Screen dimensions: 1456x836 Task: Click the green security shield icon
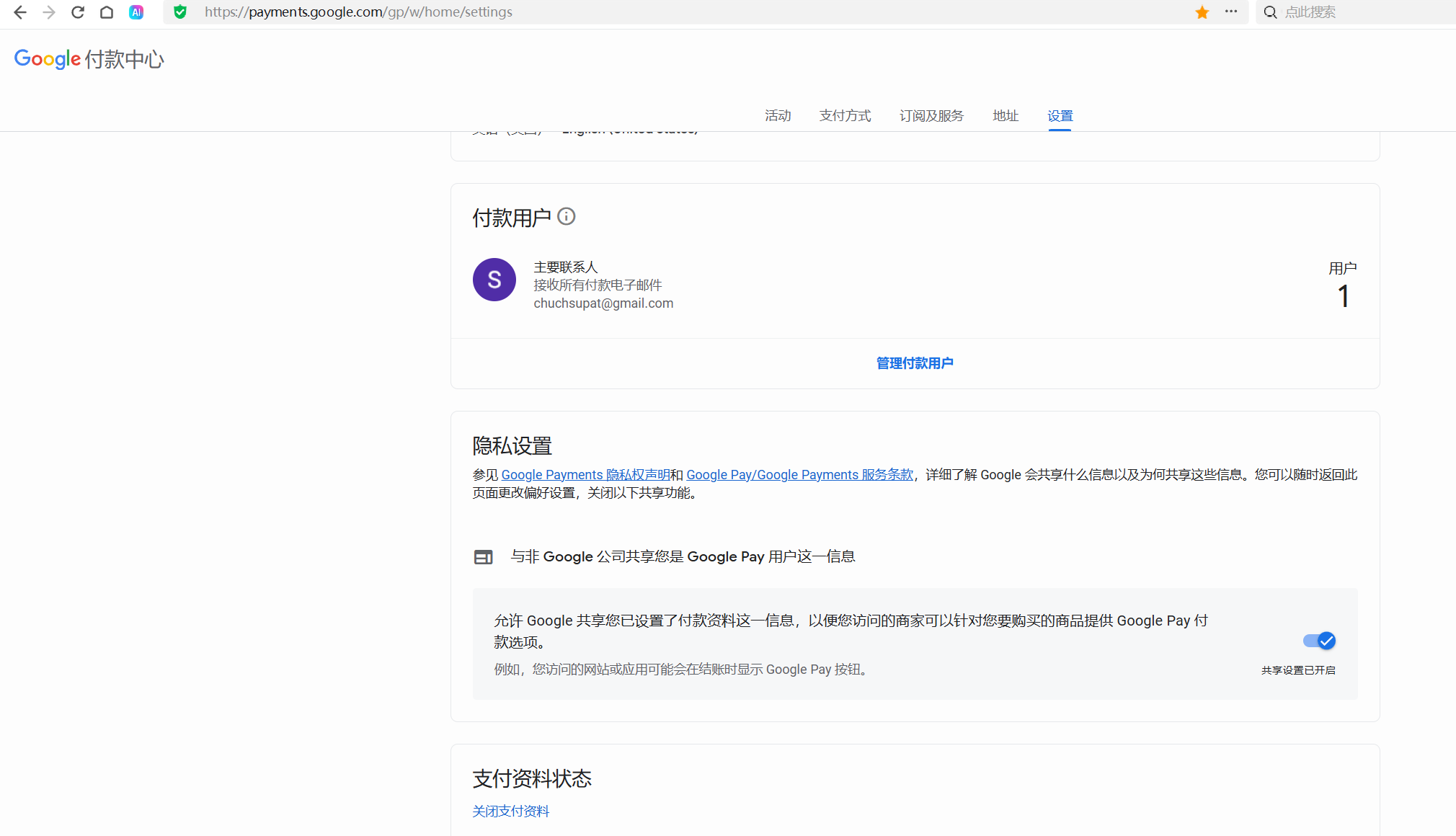[180, 12]
